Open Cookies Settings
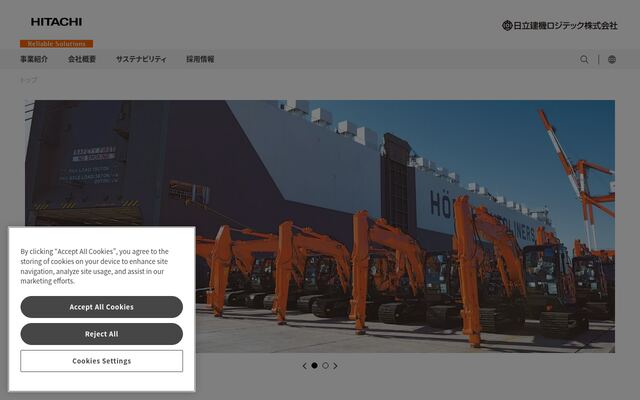Image resolution: width=640 pixels, height=400 pixels. 102,361
